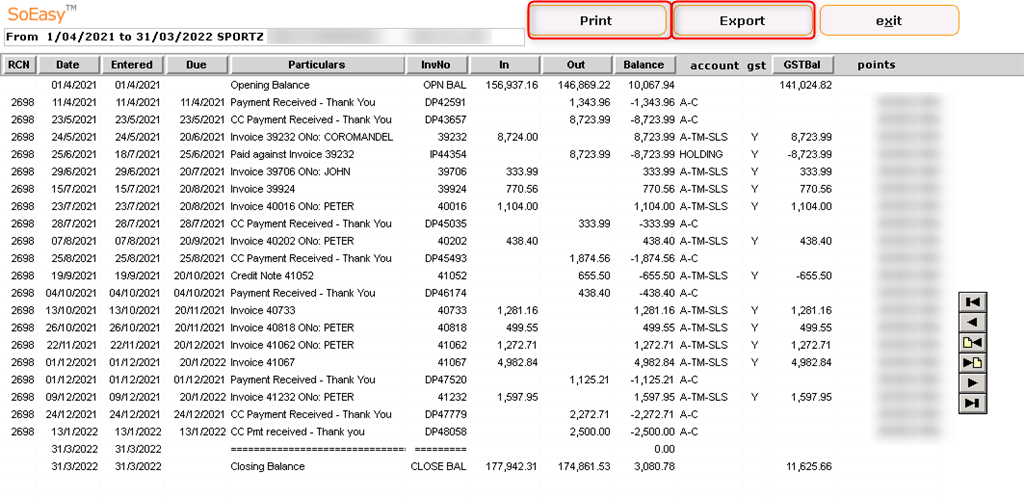Select the CLOSE BAL invoice cell
The width and height of the screenshot is (1024, 497).
[438, 466]
